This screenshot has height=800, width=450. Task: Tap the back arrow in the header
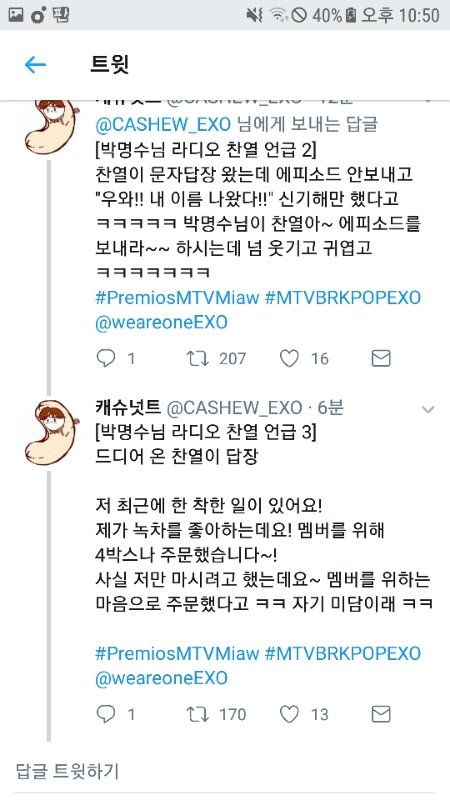(35, 65)
